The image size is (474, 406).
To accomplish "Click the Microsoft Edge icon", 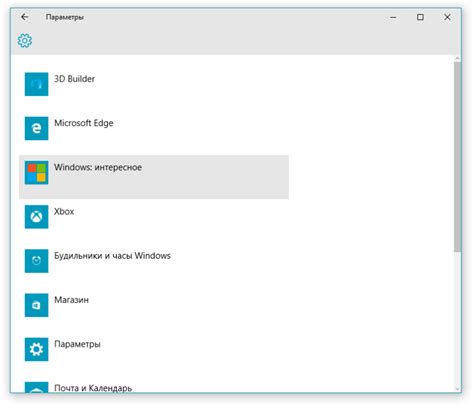I will click(36, 128).
